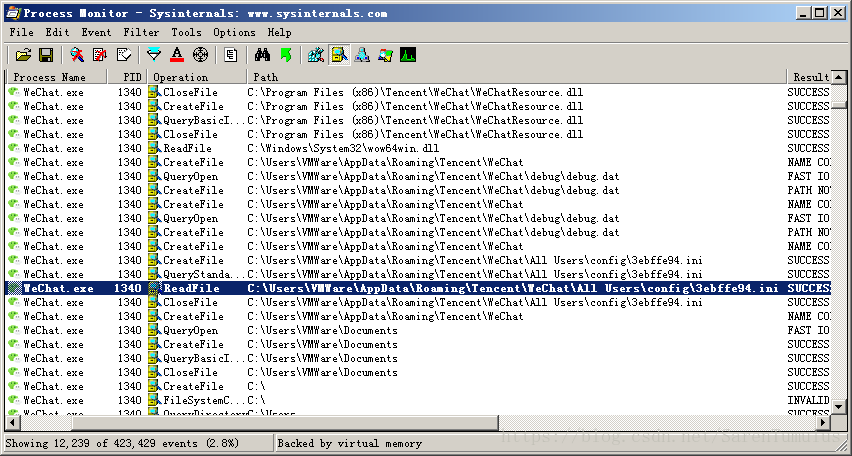Open the Options menu
This screenshot has width=852, height=456.
pos(234,33)
